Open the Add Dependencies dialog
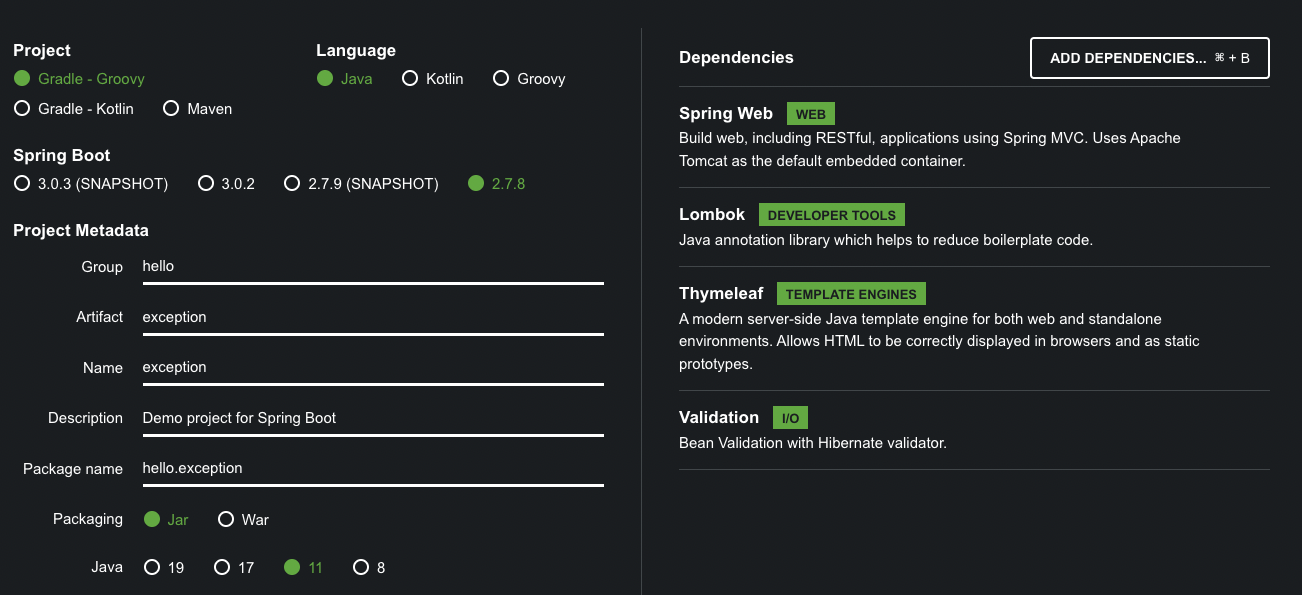1302x595 pixels. coord(1150,58)
